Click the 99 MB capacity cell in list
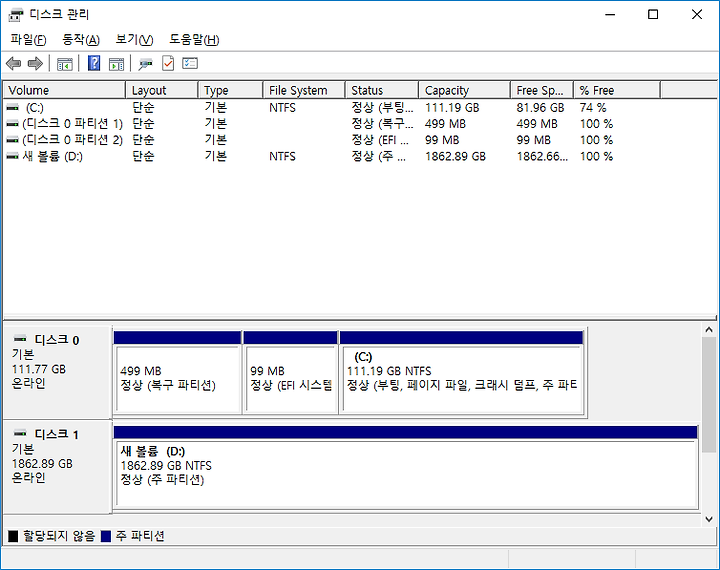 pos(442,140)
